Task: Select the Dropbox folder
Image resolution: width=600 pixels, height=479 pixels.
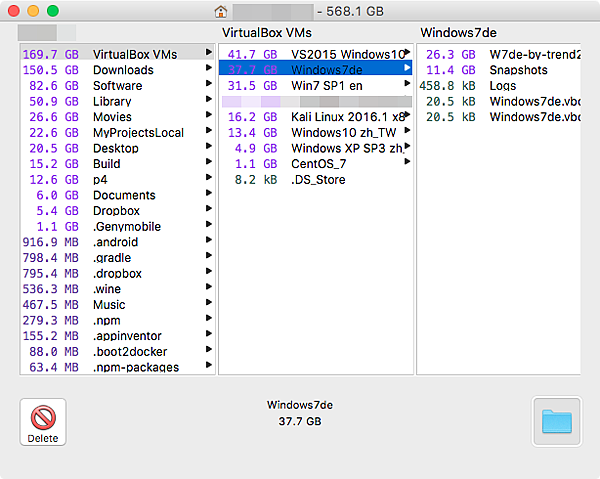Action: click(x=117, y=211)
